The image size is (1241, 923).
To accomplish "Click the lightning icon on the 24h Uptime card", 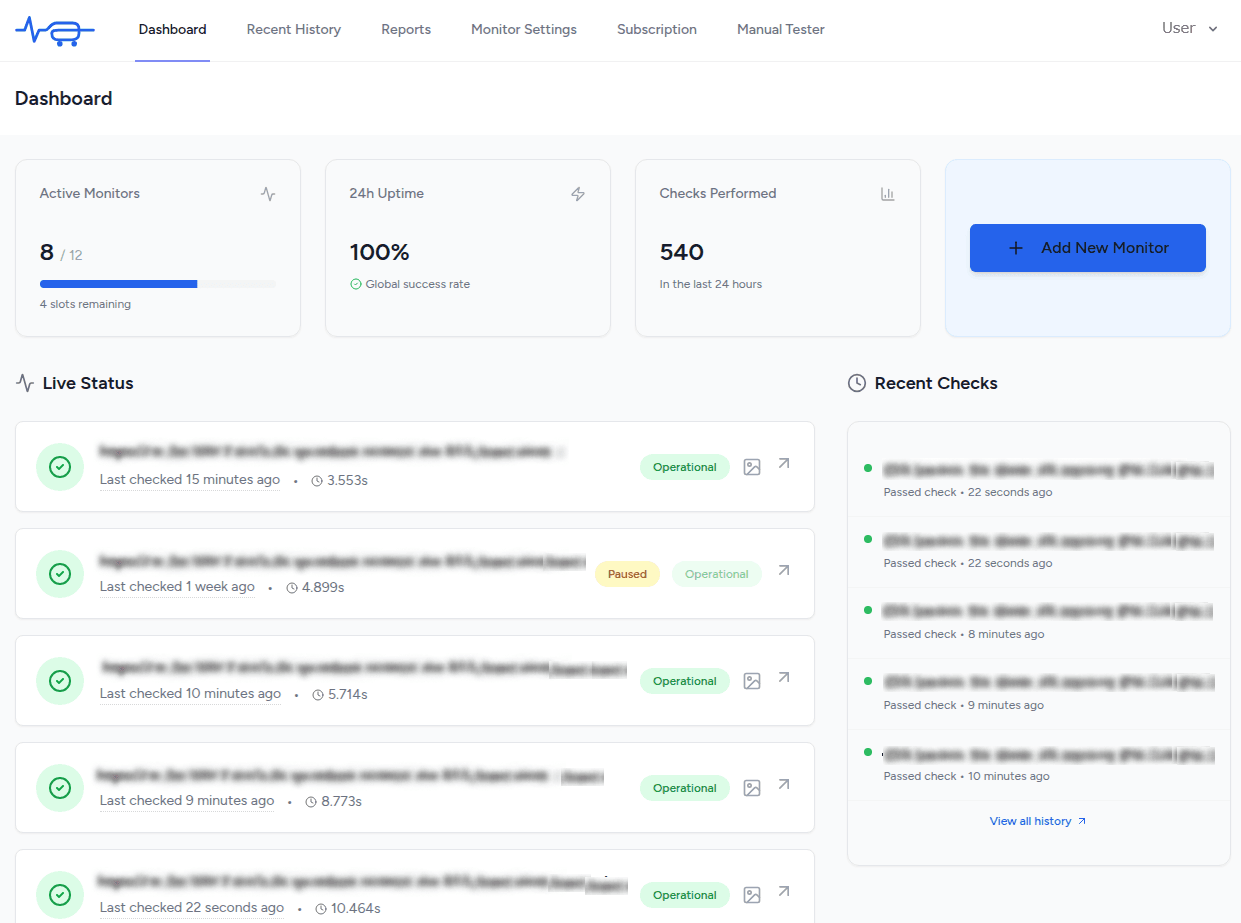I will (x=577, y=194).
